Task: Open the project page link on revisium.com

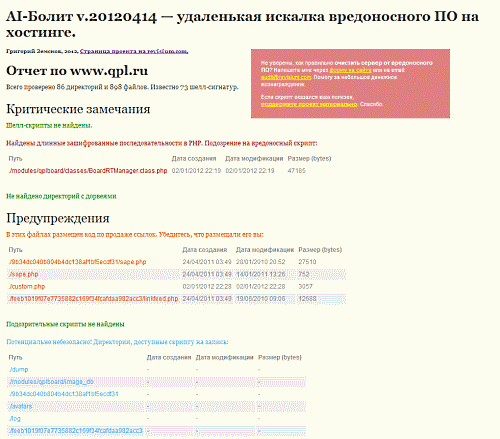Action: pyautogui.click(x=134, y=51)
